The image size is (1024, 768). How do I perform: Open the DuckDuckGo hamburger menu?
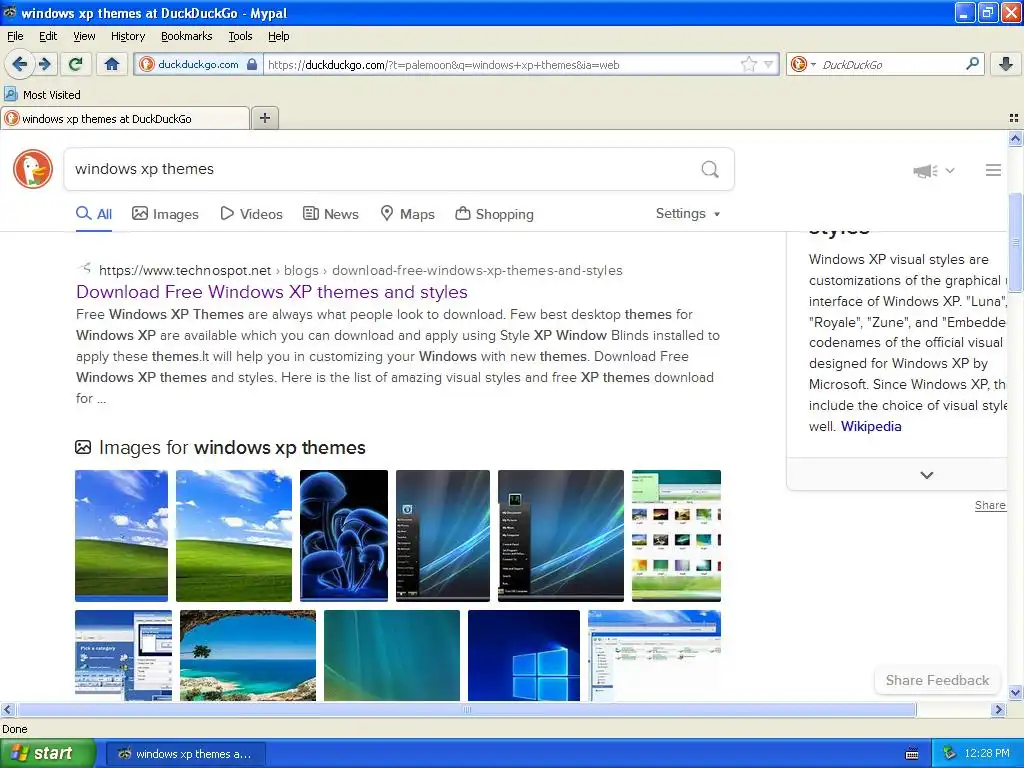click(x=993, y=170)
